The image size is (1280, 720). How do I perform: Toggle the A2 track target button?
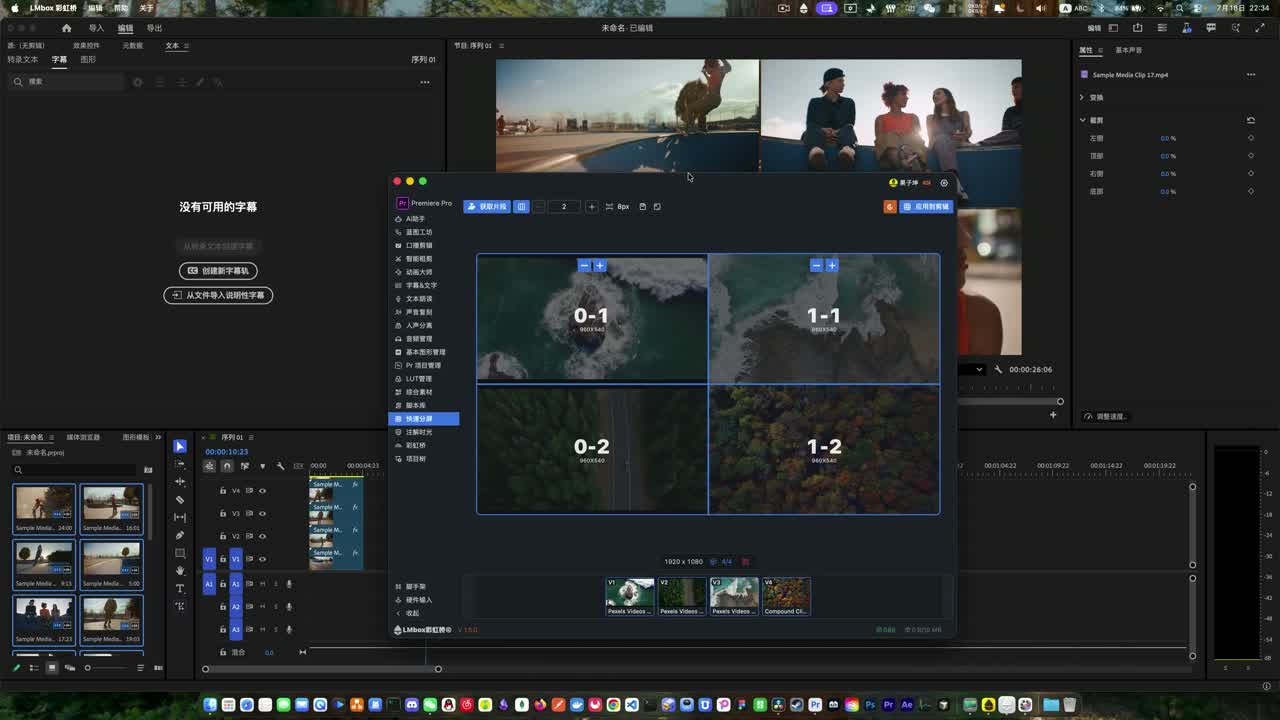click(236, 607)
